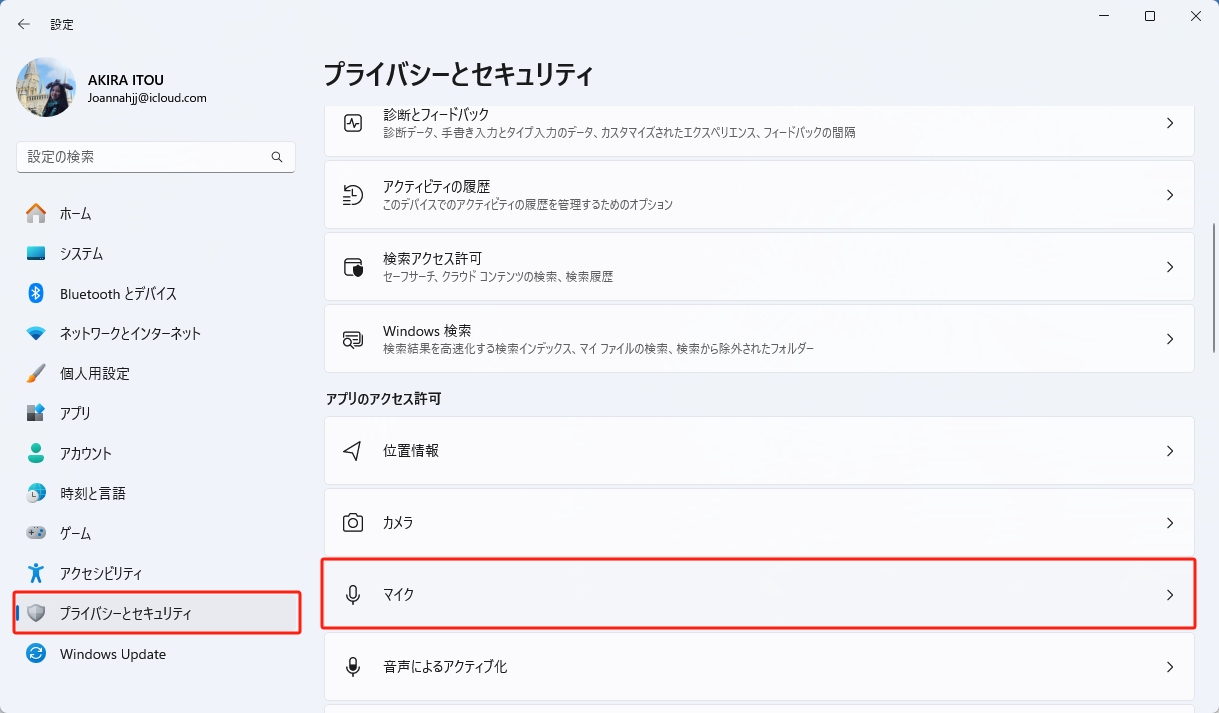Expand the 音声によるアクティブ化 entry
1219x713 pixels.
(1170, 666)
